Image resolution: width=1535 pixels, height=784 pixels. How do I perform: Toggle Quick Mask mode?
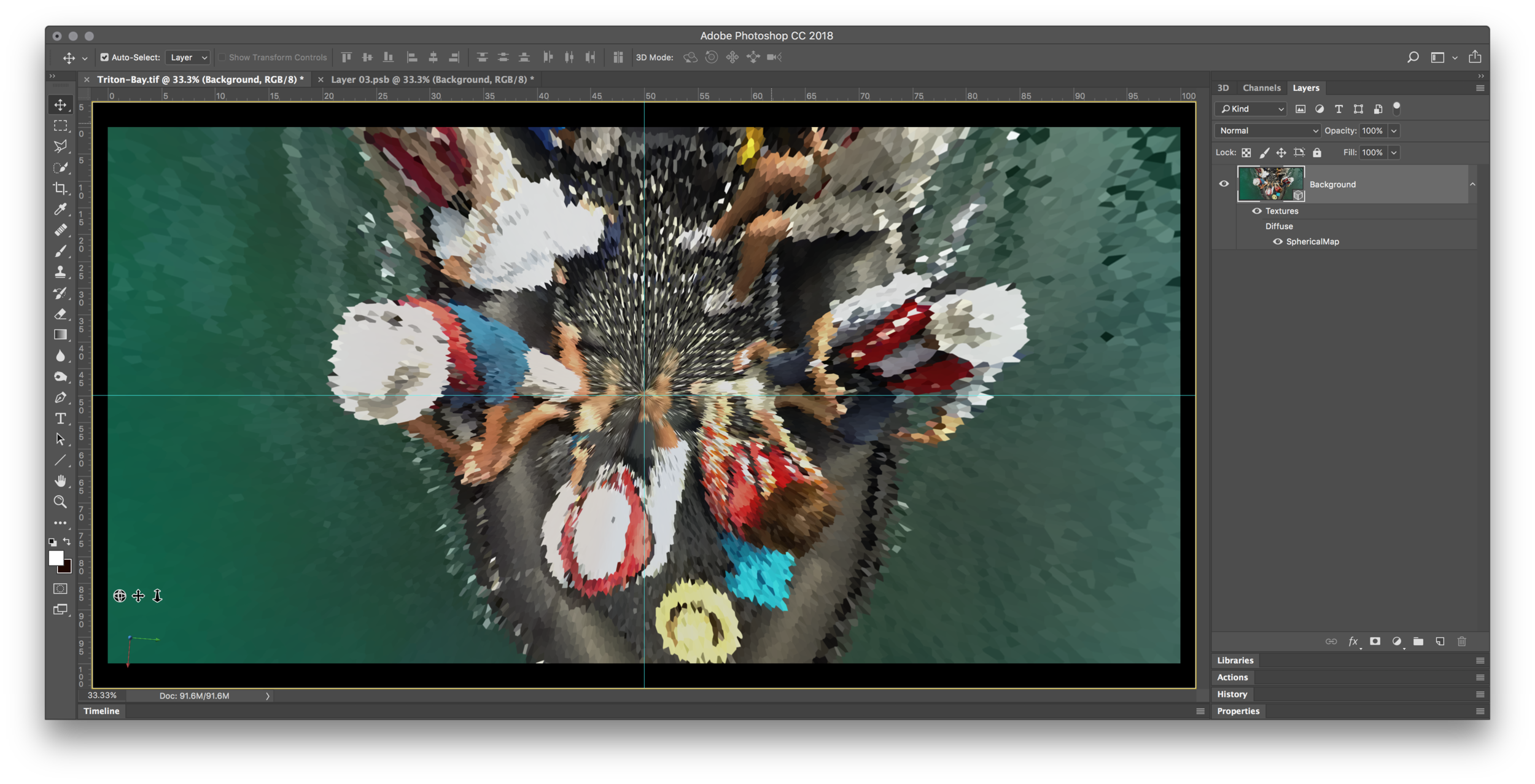(x=60, y=589)
